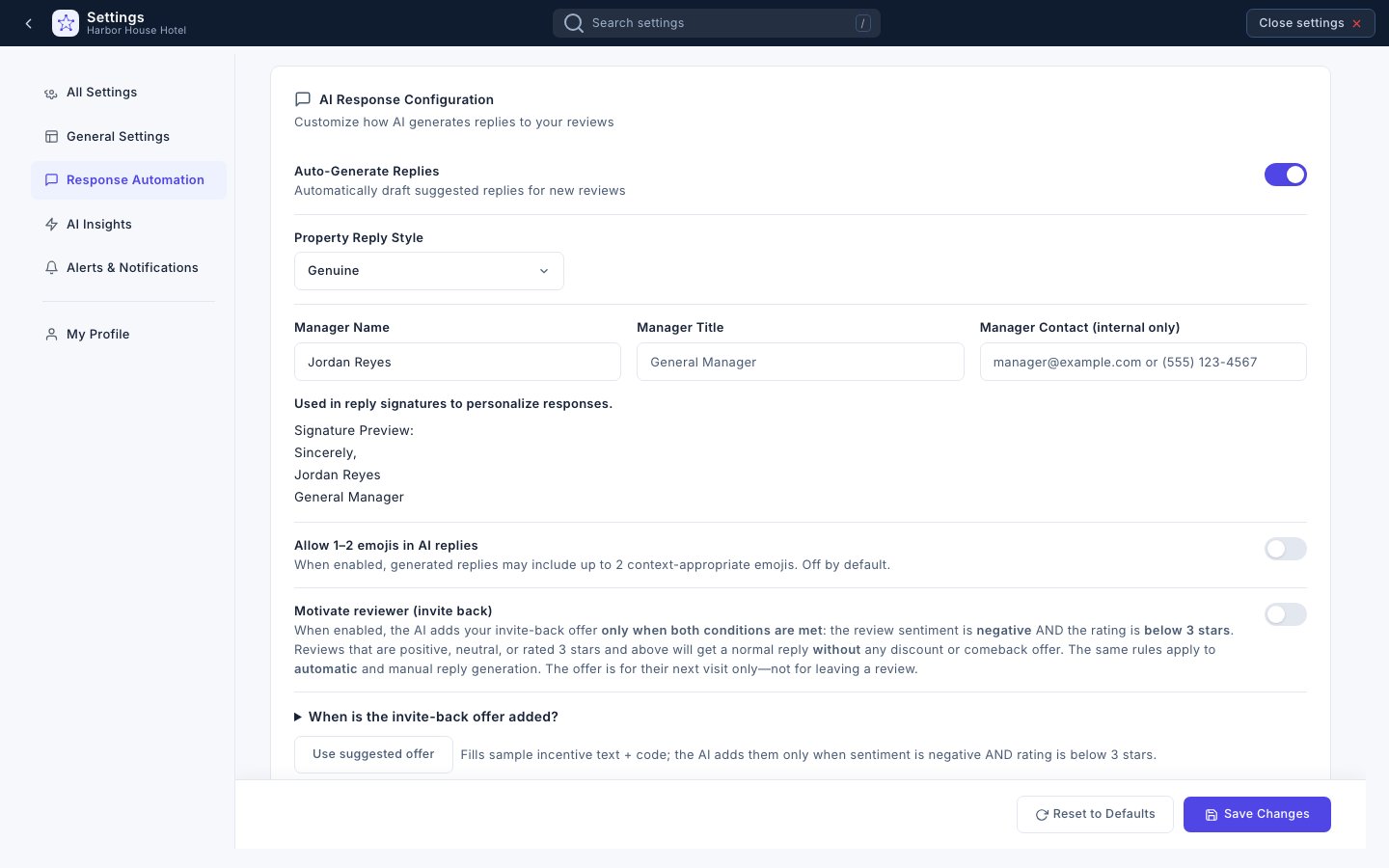The image size is (1389, 868).
Task: Click the My Profile person icon
Action: coord(51,335)
